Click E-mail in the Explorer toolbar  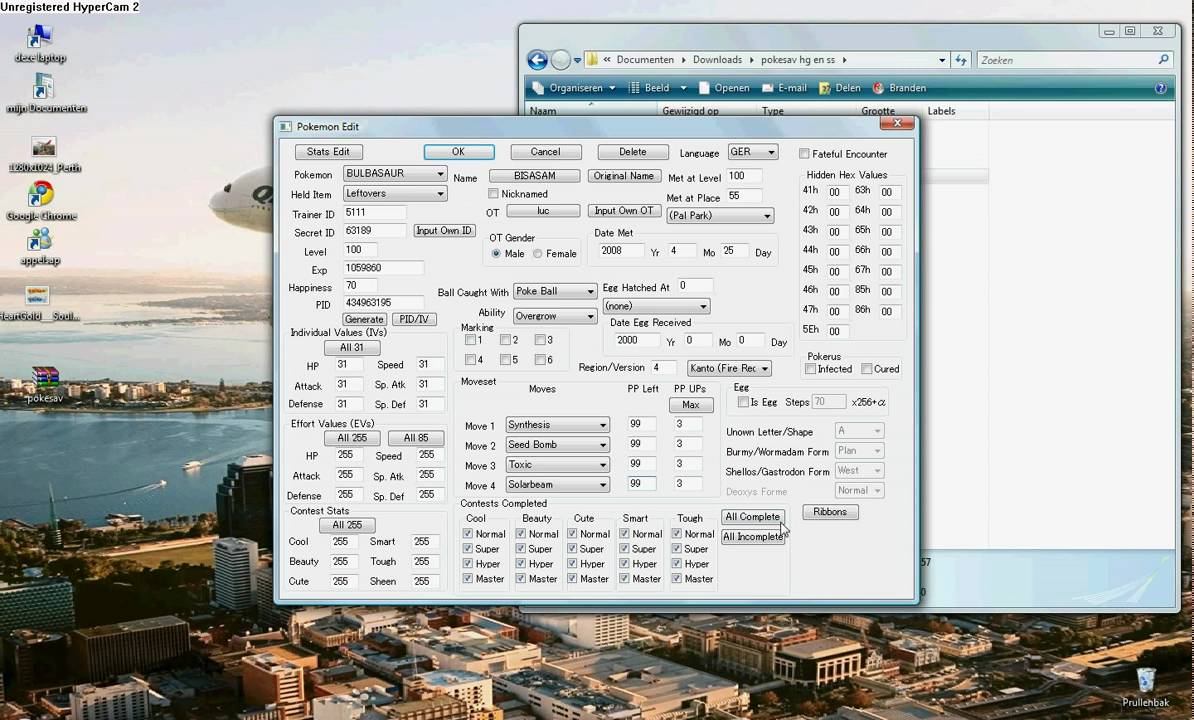click(x=784, y=88)
